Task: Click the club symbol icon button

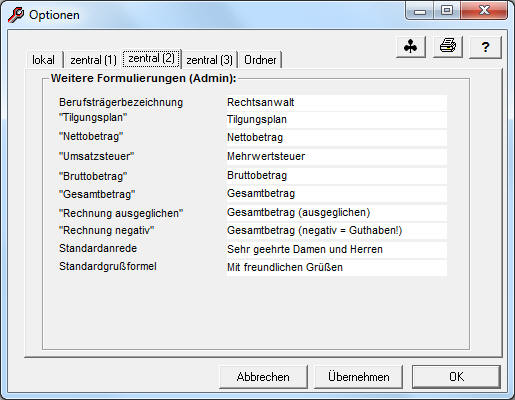Action: 411,47
